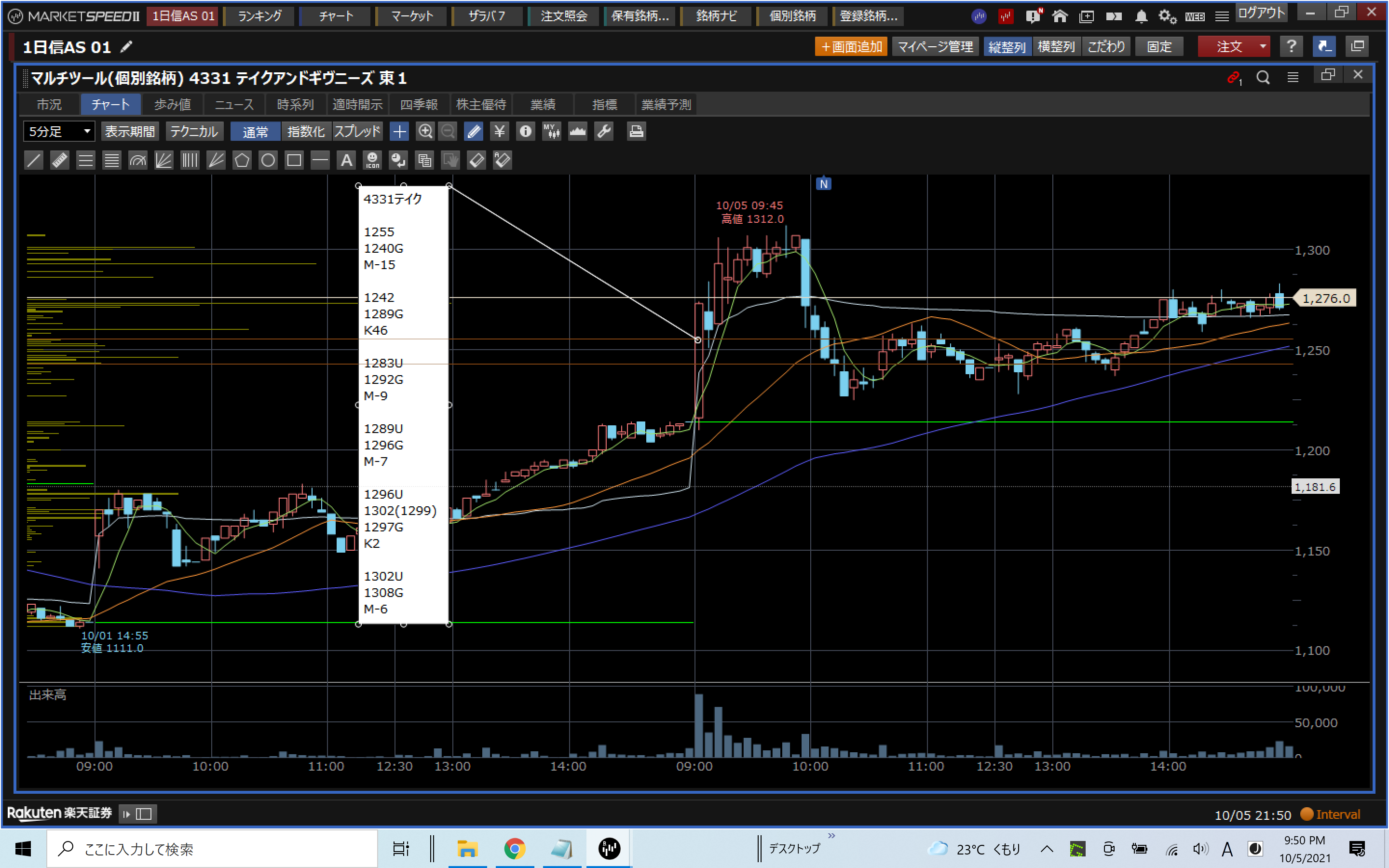Toggle the crosshair cursor button

(399, 132)
